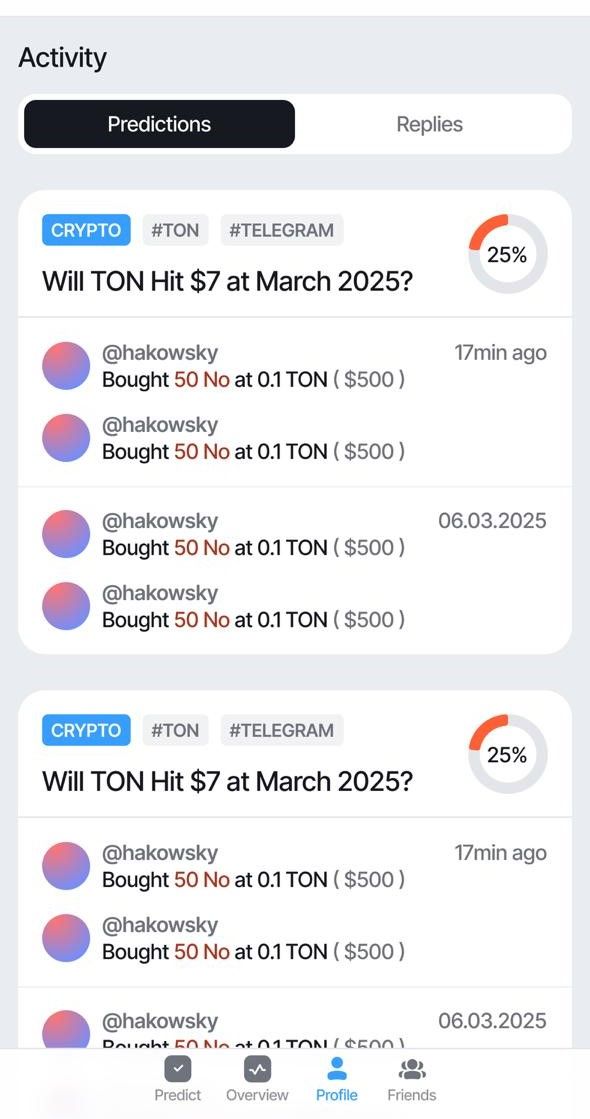Select the Predictions tab

click(x=158, y=124)
